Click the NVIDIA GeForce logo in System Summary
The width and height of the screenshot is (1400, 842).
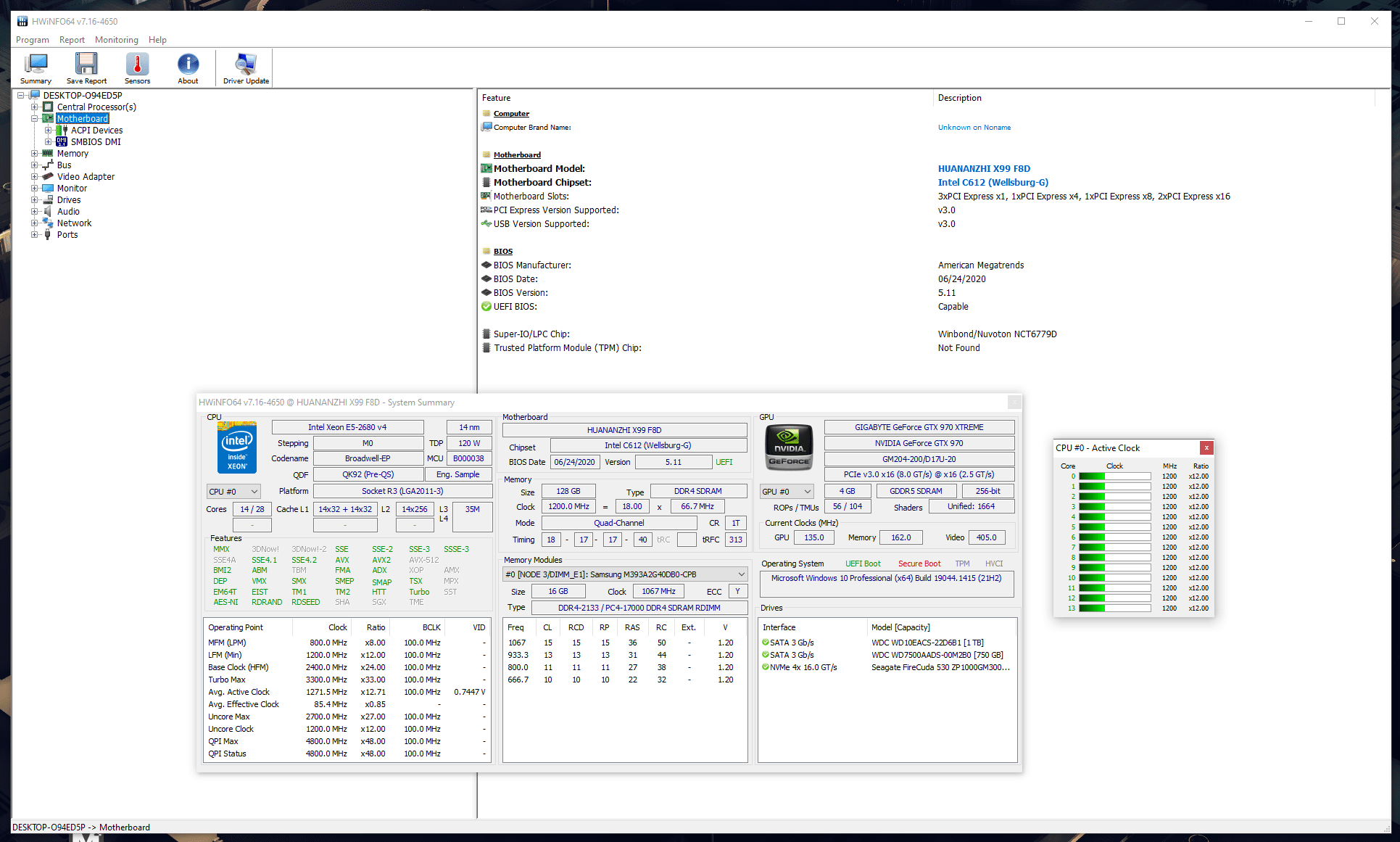point(789,447)
